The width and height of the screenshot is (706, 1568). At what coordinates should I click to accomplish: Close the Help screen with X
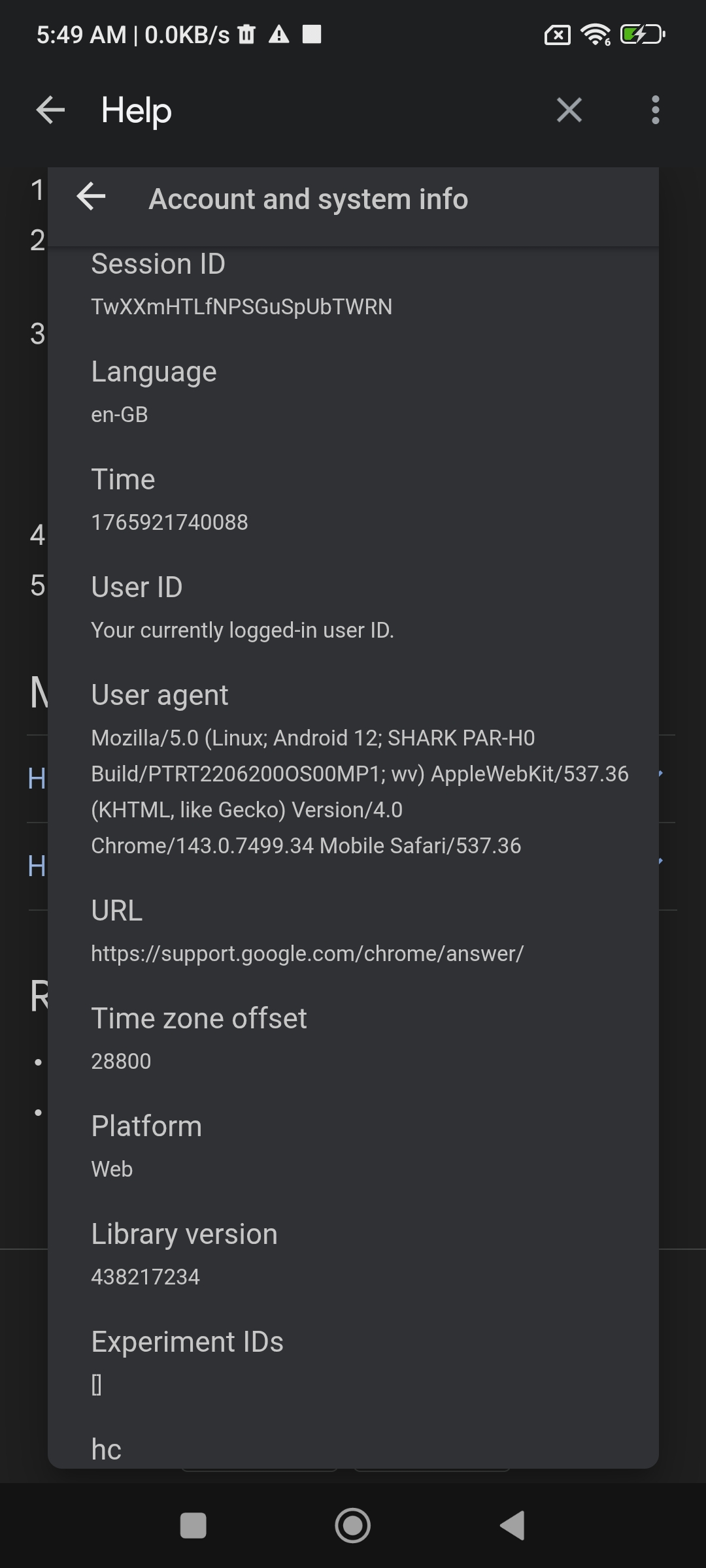coord(569,110)
